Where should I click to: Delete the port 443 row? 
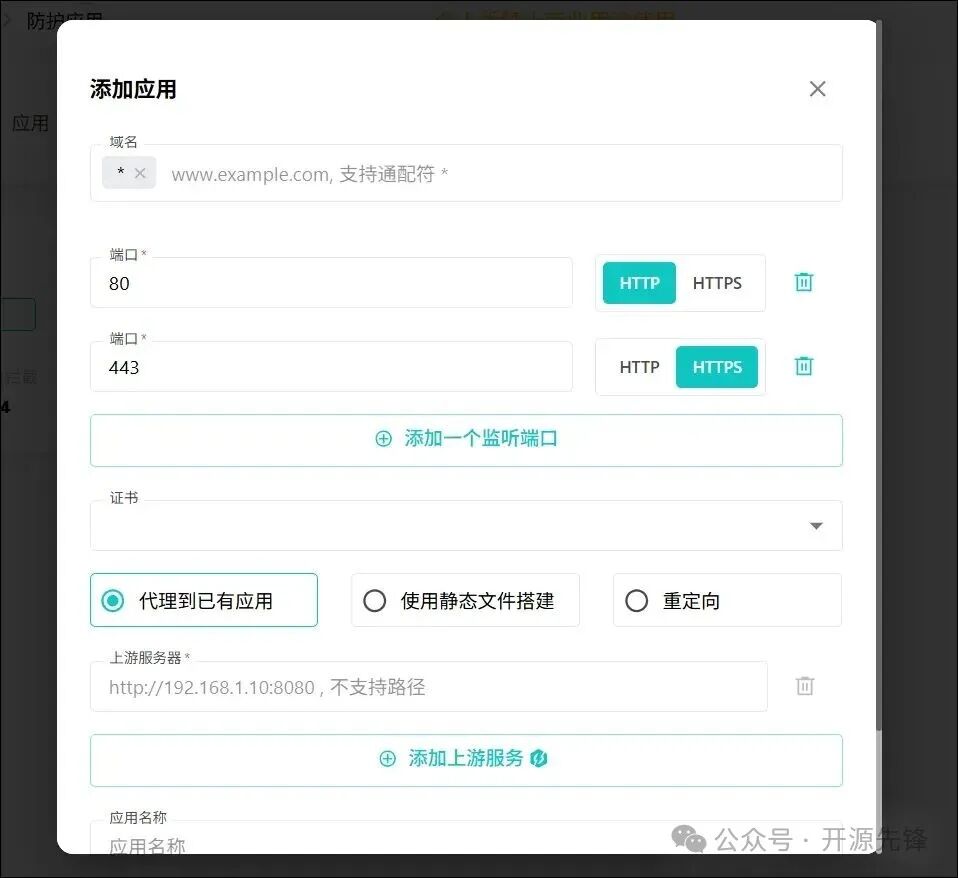click(x=803, y=366)
